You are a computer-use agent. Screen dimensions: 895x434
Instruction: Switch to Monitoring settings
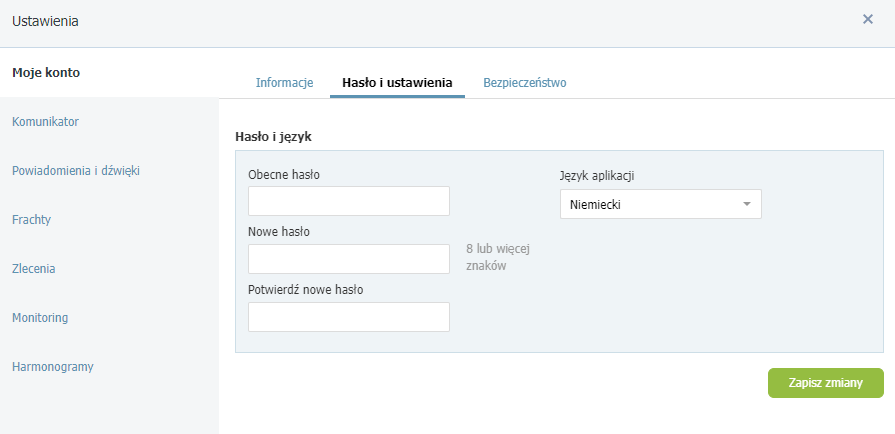[x=40, y=317]
